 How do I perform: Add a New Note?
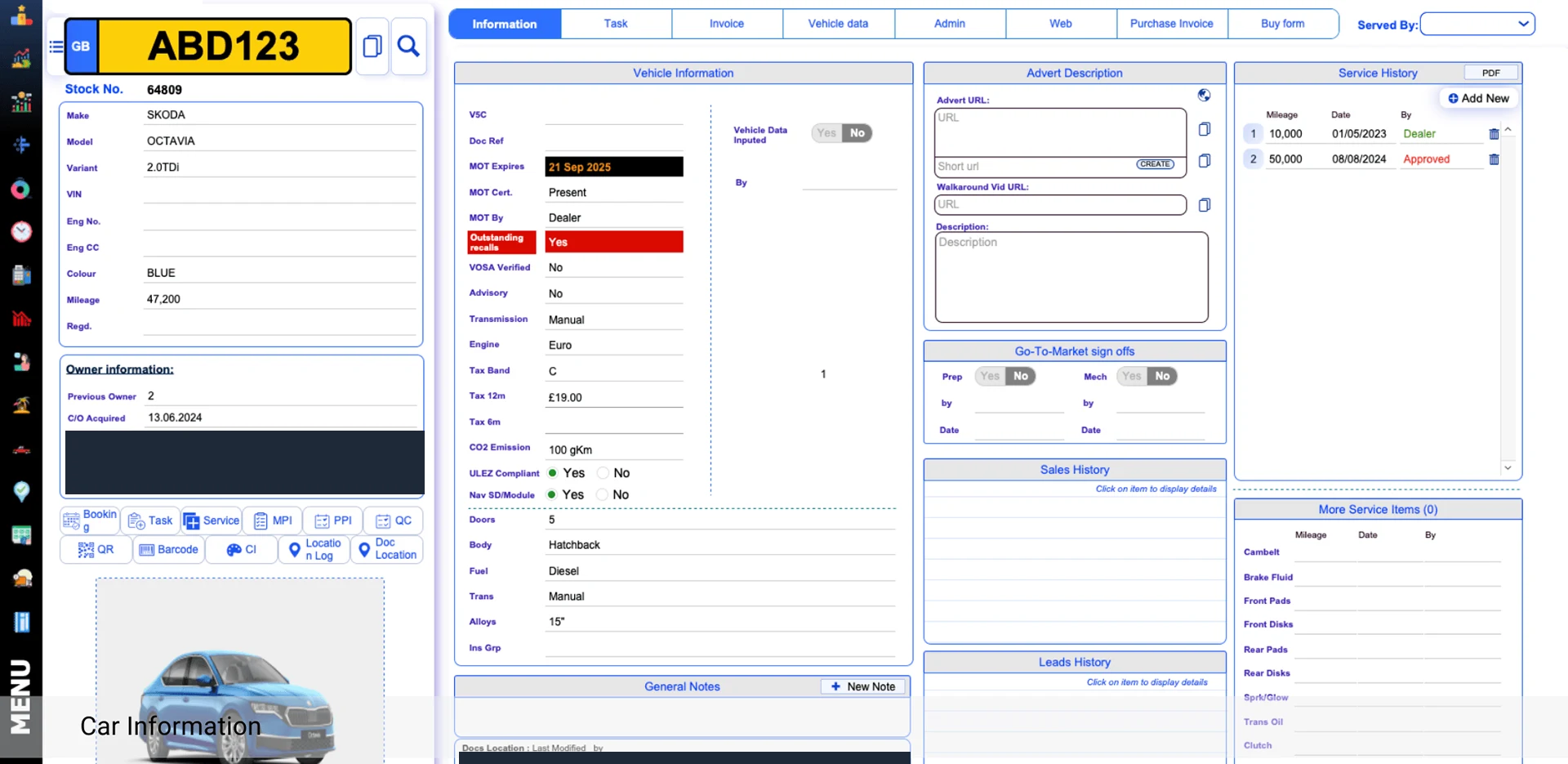click(x=863, y=686)
